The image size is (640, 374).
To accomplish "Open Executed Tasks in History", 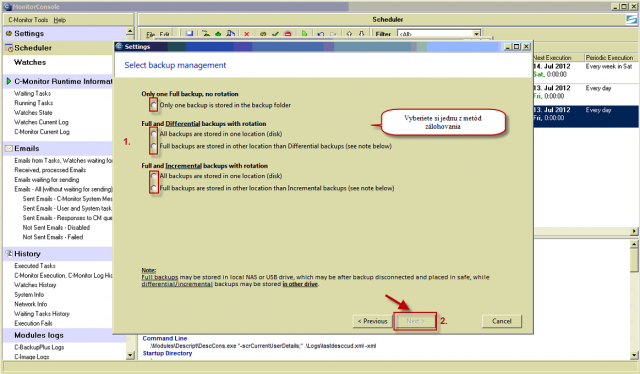I will [35, 266].
